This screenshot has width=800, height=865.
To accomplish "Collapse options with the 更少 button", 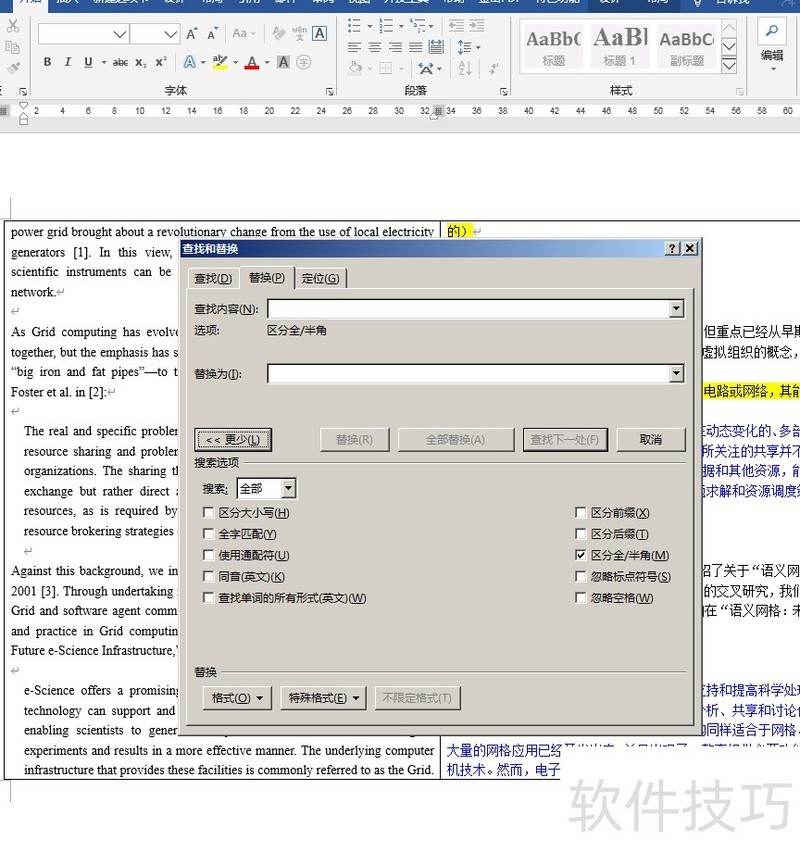I will tap(233, 440).
